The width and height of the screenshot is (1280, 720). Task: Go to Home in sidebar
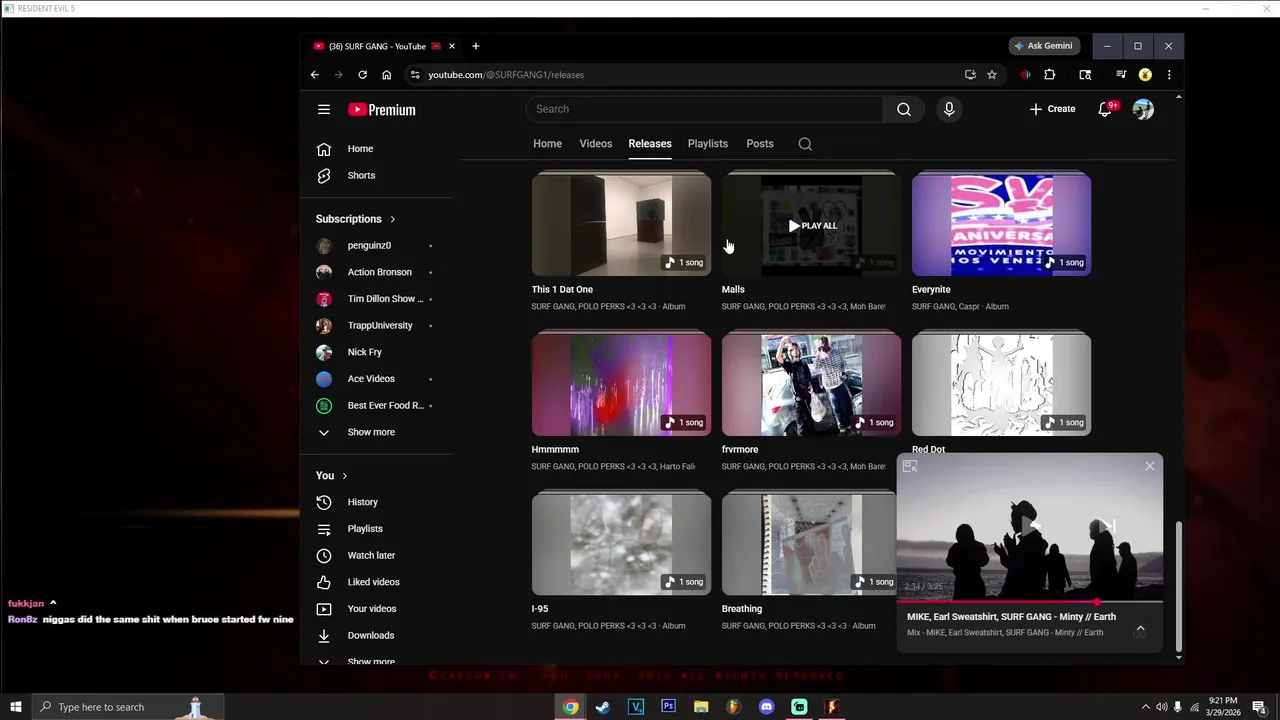[x=378, y=149]
